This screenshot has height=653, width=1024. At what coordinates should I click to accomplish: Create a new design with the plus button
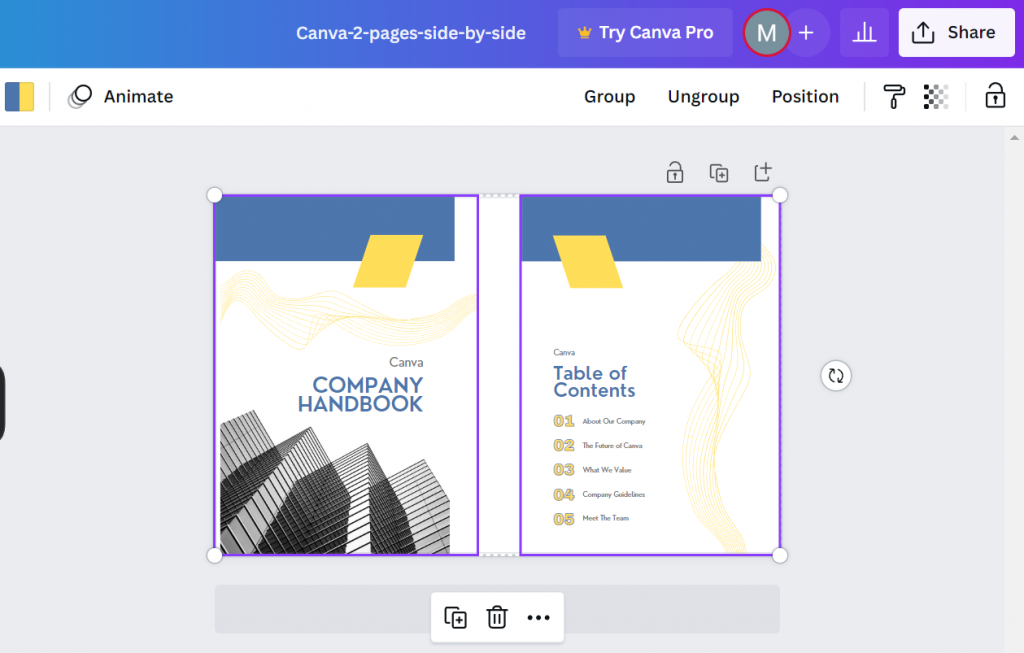coord(808,32)
